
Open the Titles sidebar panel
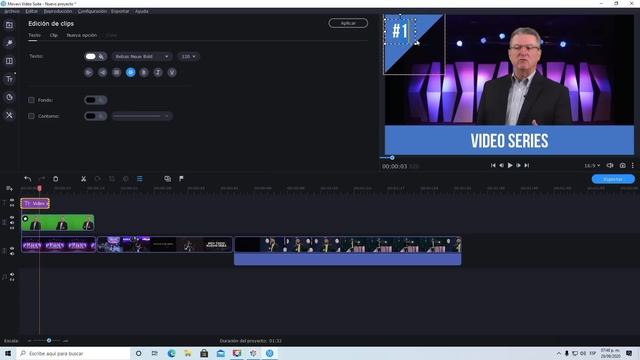(x=9, y=79)
